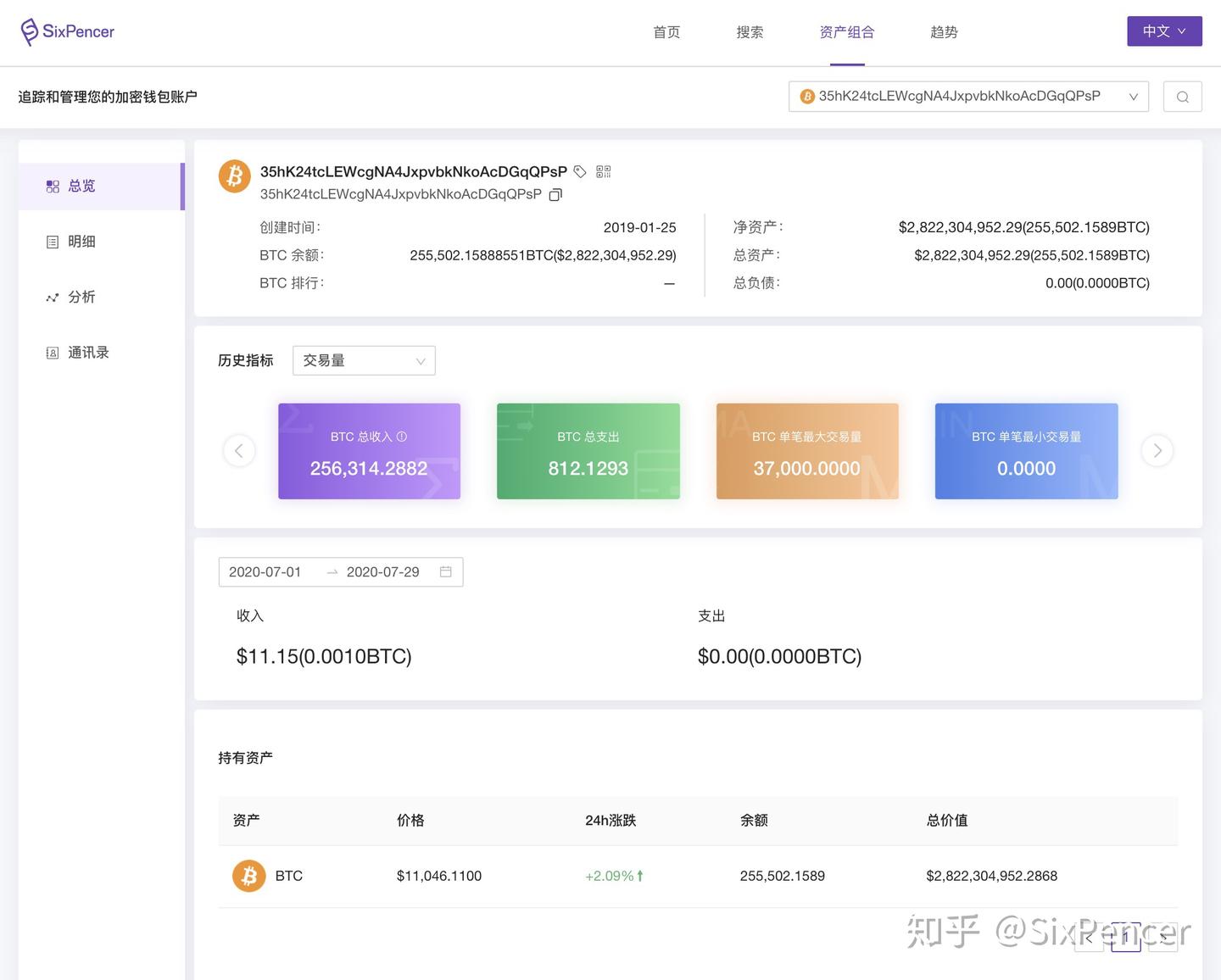Copy the wallet address with copy icon
The image size is (1221, 980).
[555, 194]
